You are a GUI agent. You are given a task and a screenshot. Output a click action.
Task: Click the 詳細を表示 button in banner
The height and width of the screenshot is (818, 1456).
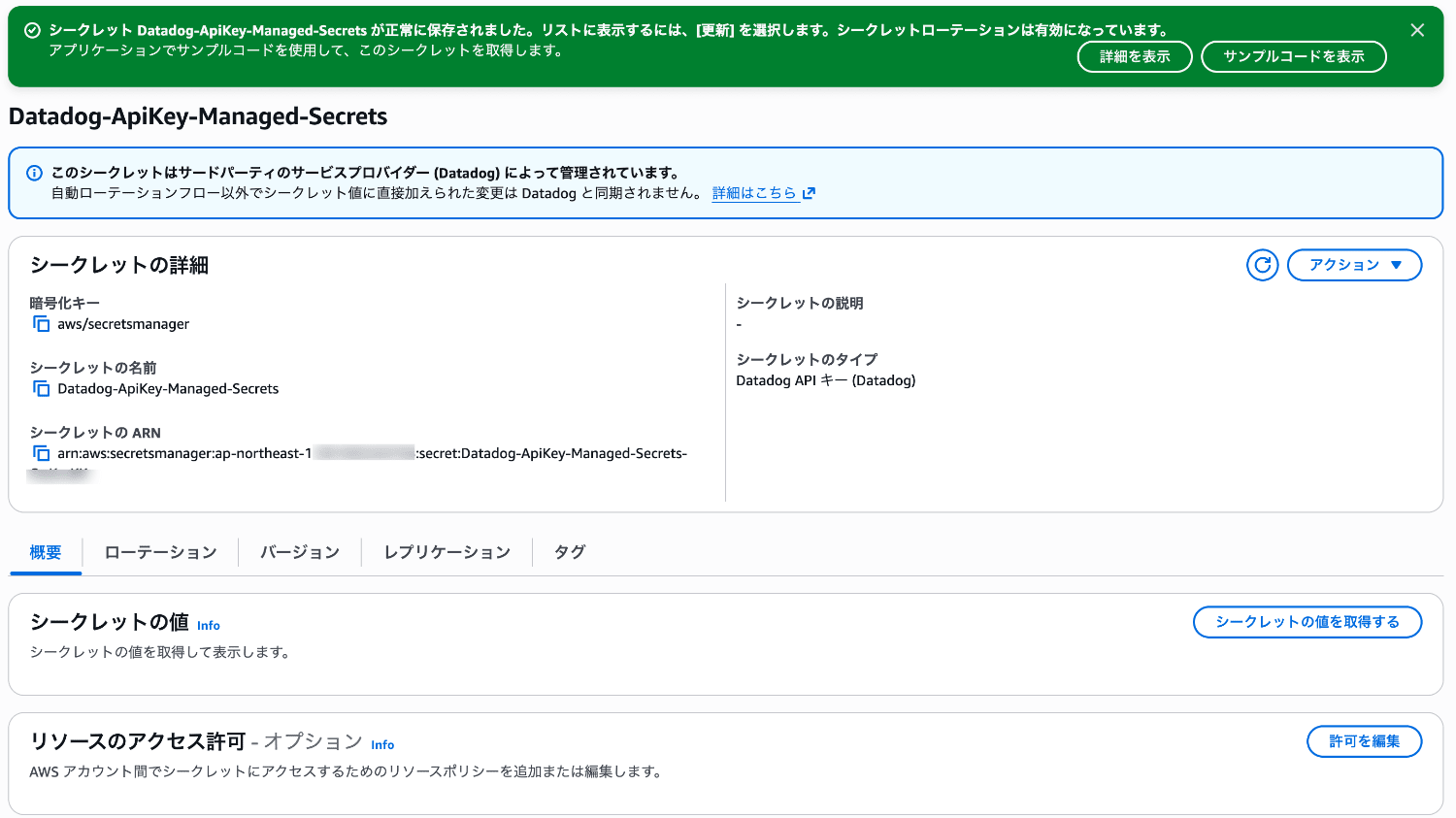pos(1135,56)
